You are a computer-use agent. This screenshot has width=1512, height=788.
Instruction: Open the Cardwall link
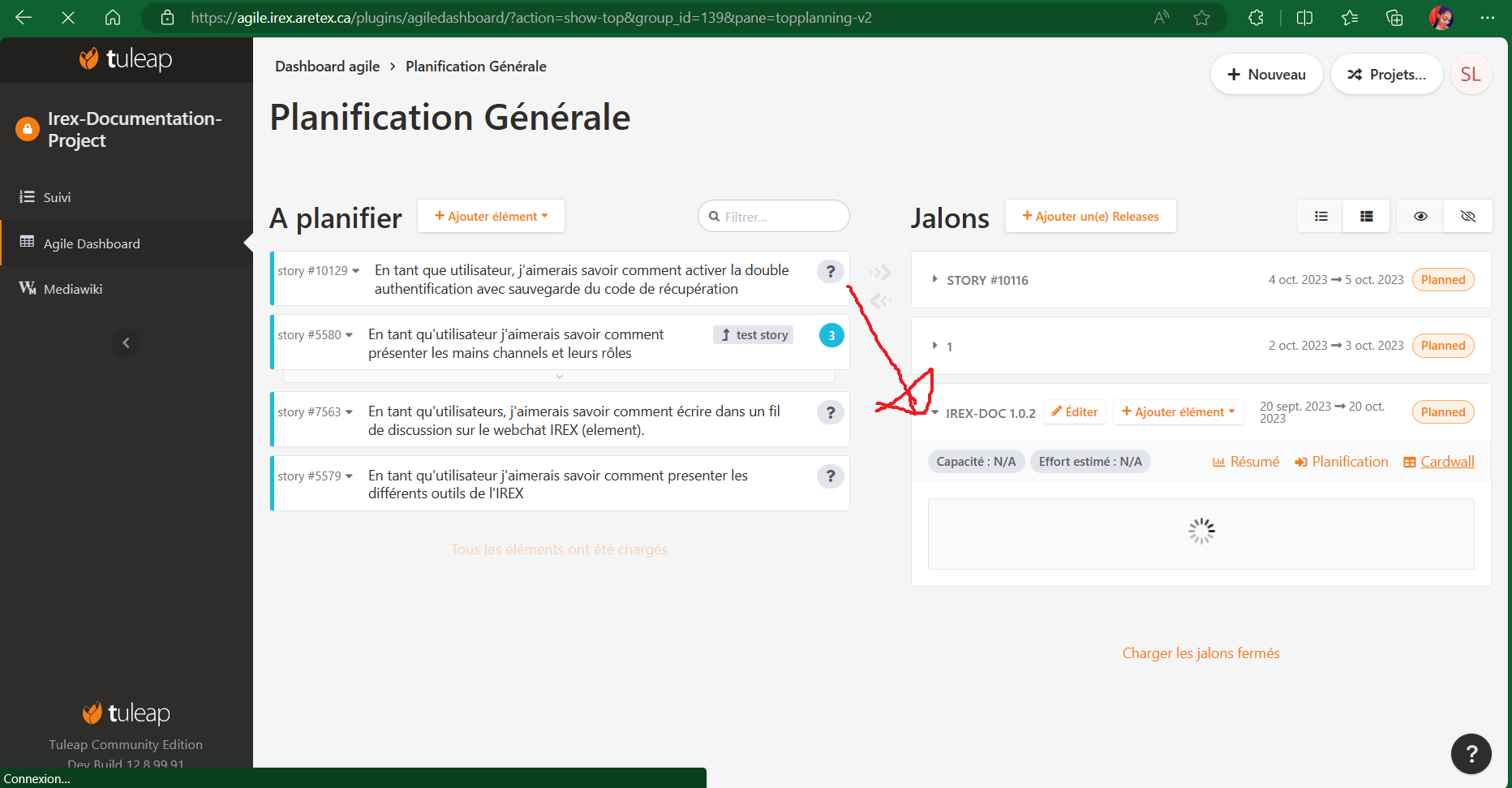1439,462
